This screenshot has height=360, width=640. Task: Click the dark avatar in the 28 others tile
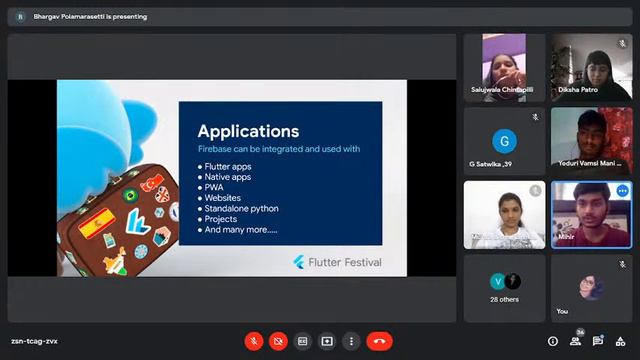coord(512,281)
